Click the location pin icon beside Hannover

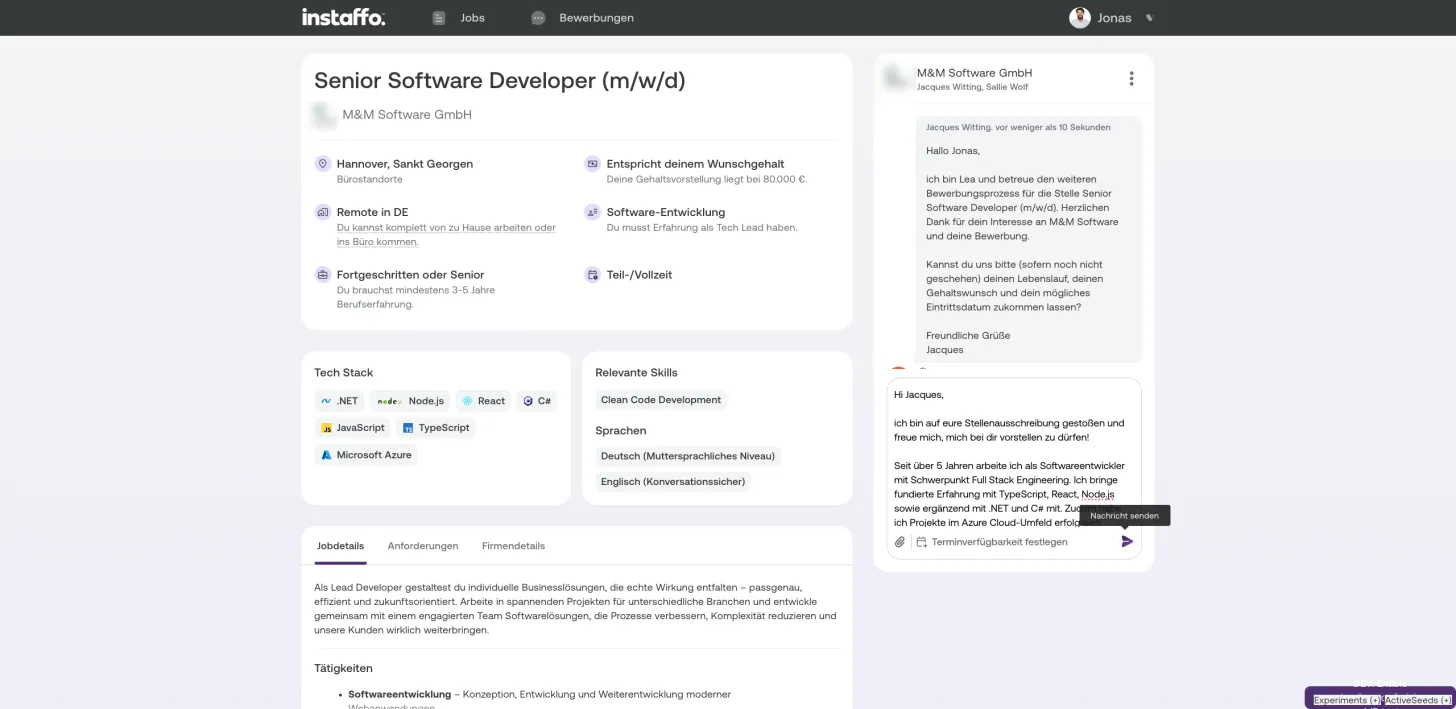tap(323, 164)
